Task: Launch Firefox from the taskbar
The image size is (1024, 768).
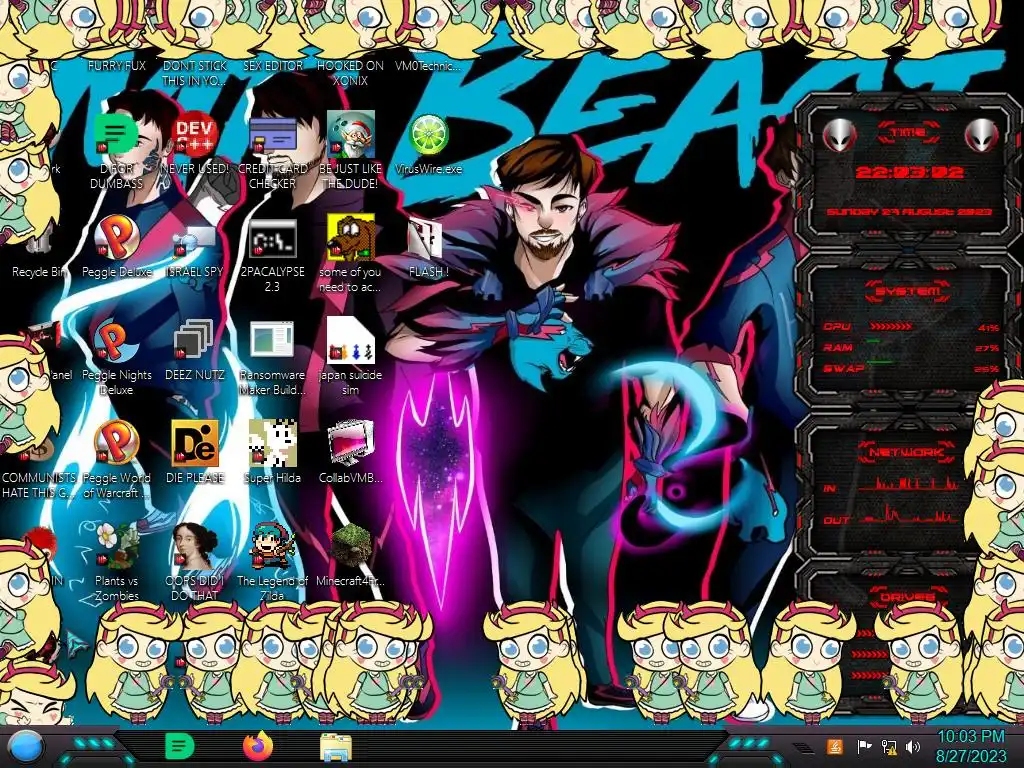Action: pyautogui.click(x=258, y=746)
